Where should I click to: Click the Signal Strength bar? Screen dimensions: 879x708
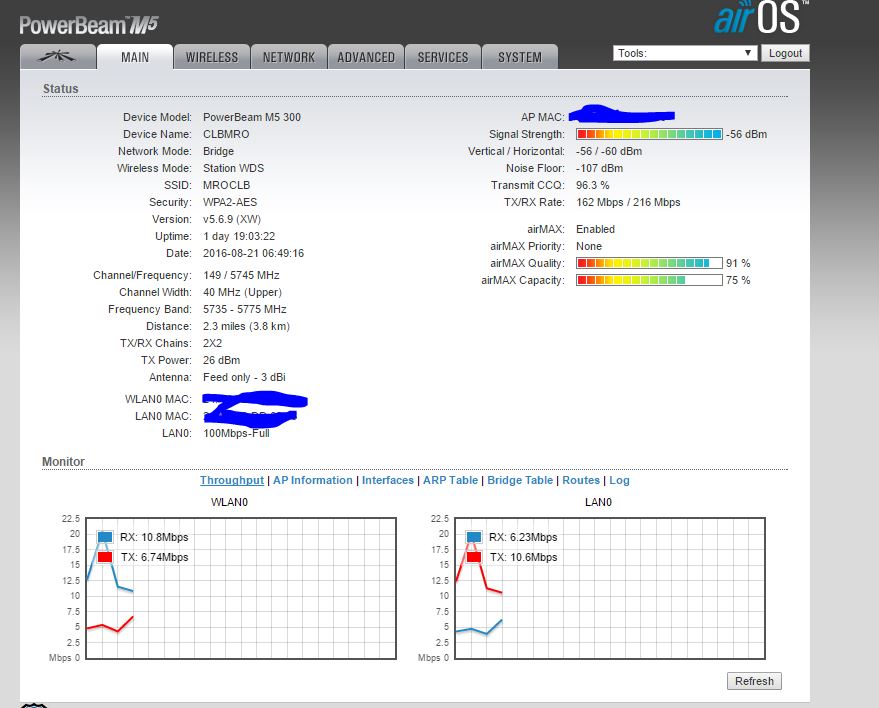(649, 134)
